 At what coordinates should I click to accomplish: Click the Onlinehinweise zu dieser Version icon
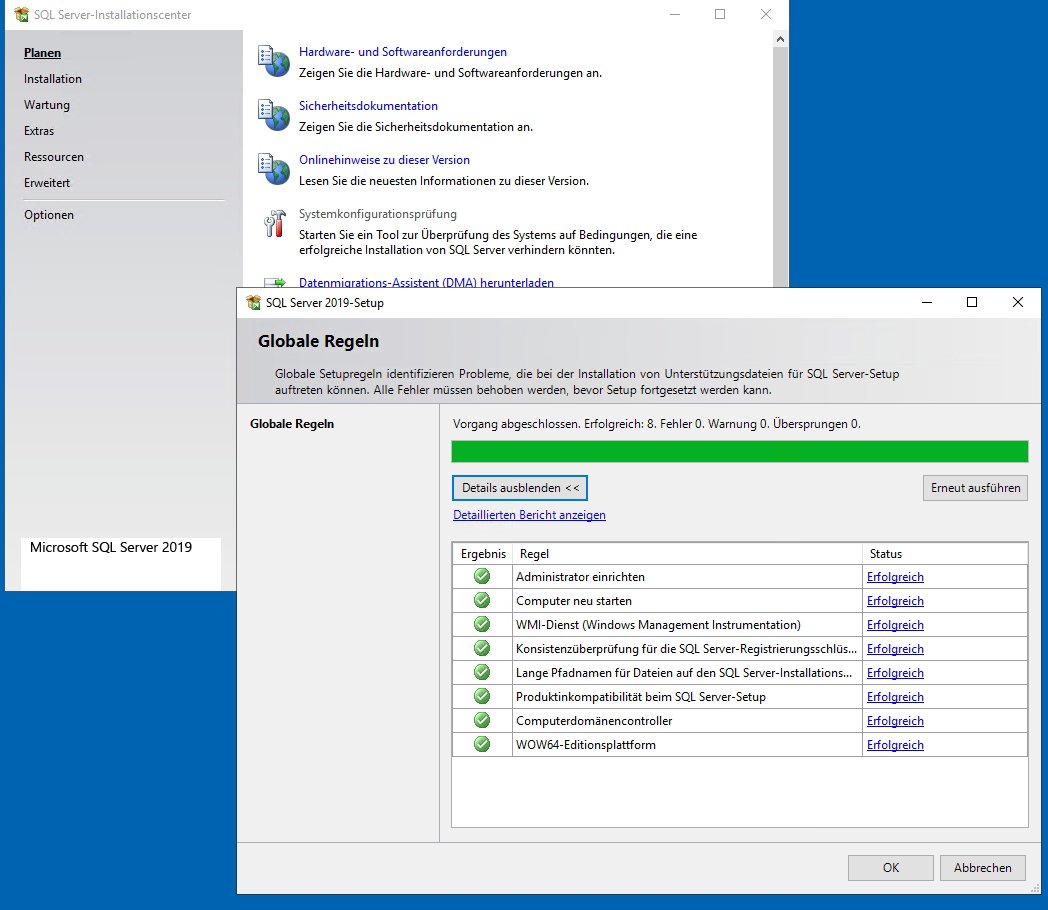click(x=272, y=170)
